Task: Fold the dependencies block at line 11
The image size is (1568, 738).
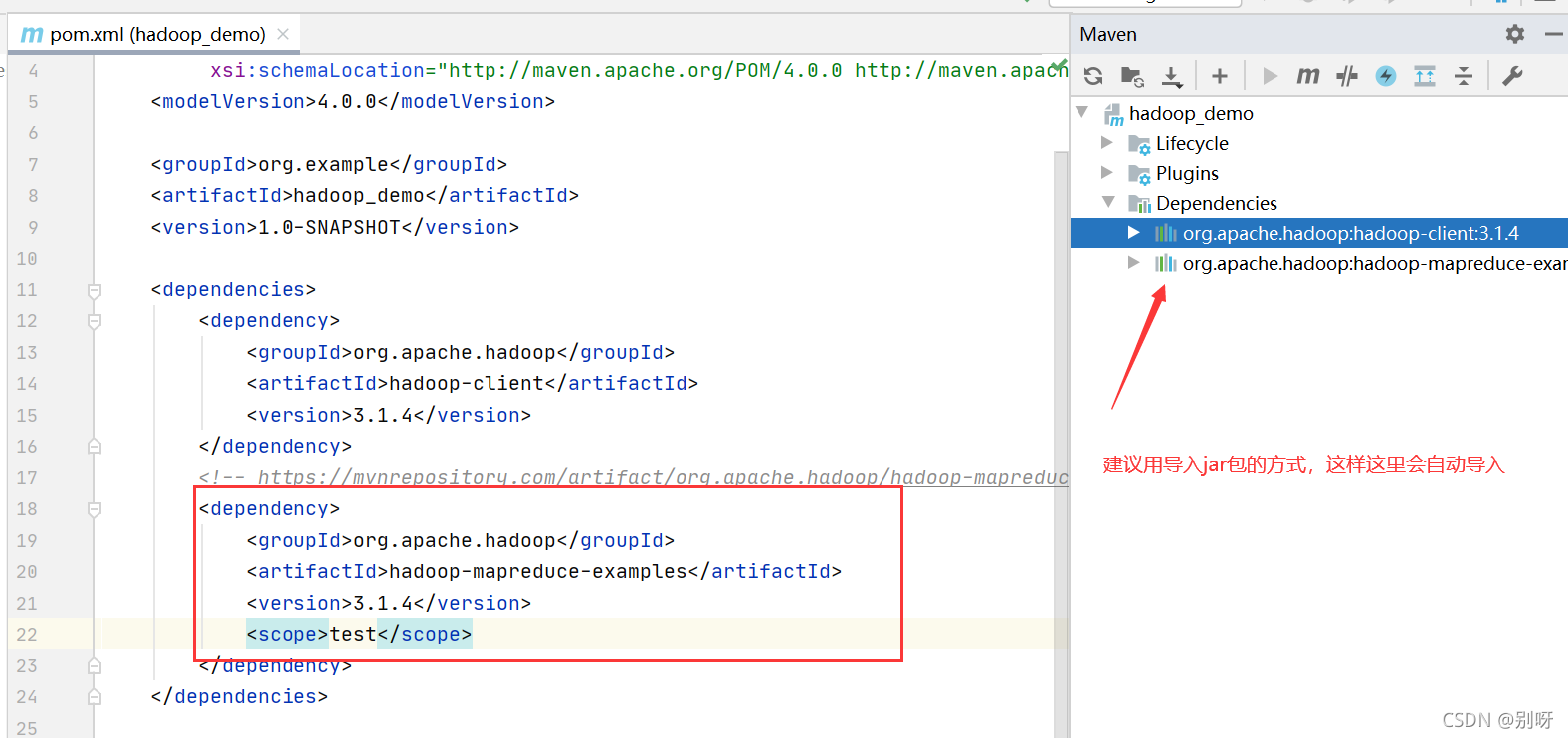Action: 95,290
